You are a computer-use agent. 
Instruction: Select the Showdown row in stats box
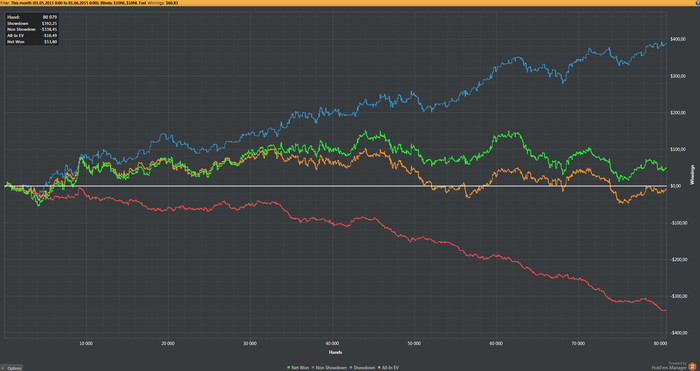[31, 23]
